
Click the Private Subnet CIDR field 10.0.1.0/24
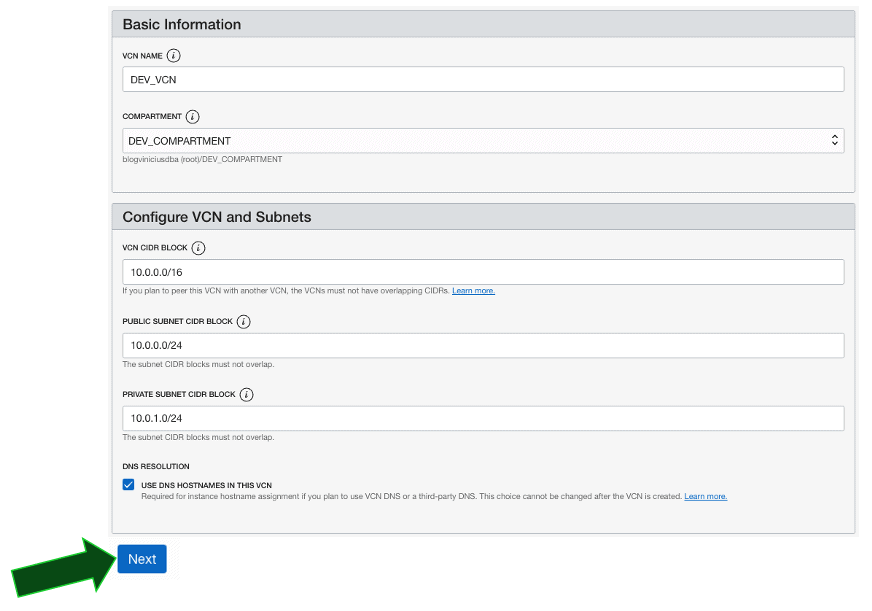482,419
